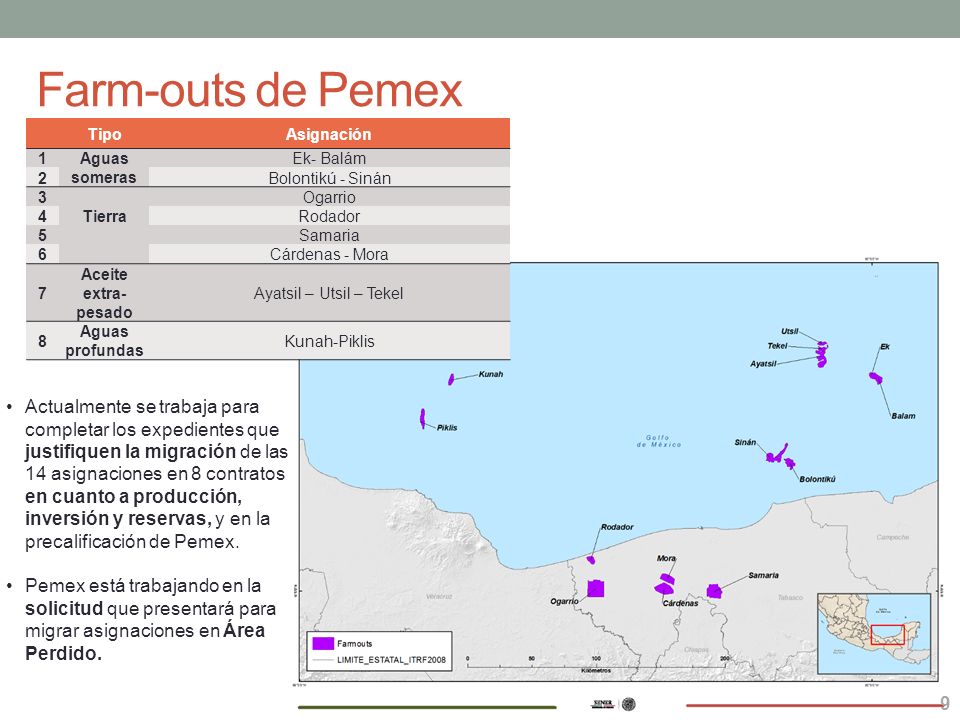Click the Sinán label on the map
This screenshot has width=960, height=720.
coord(745,442)
